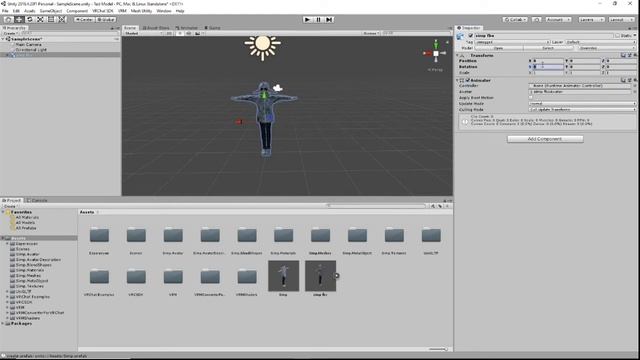640x360 pixels.
Task: Toggle scene lighting button
Action: pyautogui.click(x=180, y=33)
